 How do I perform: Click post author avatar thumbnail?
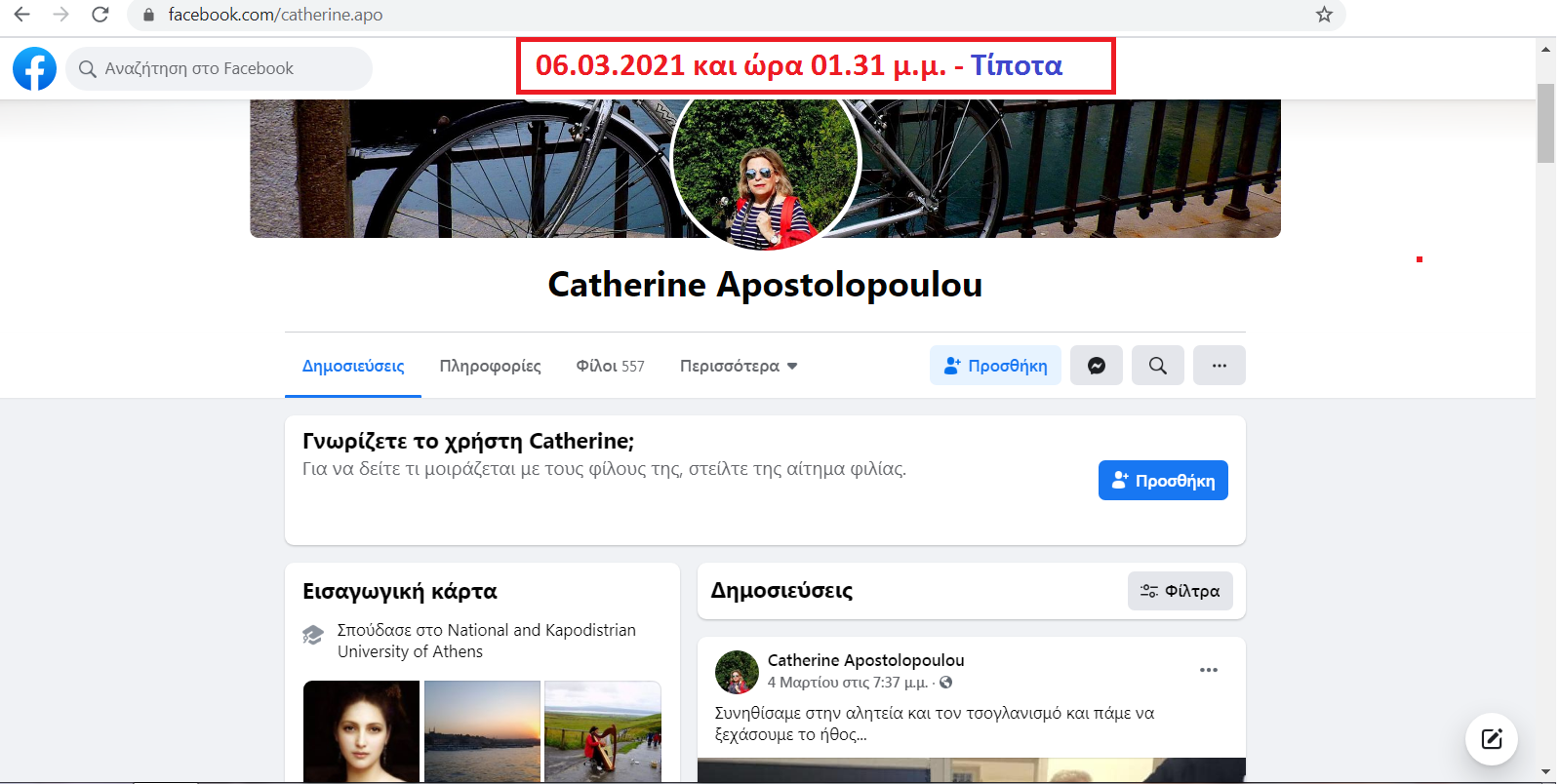tap(737, 672)
